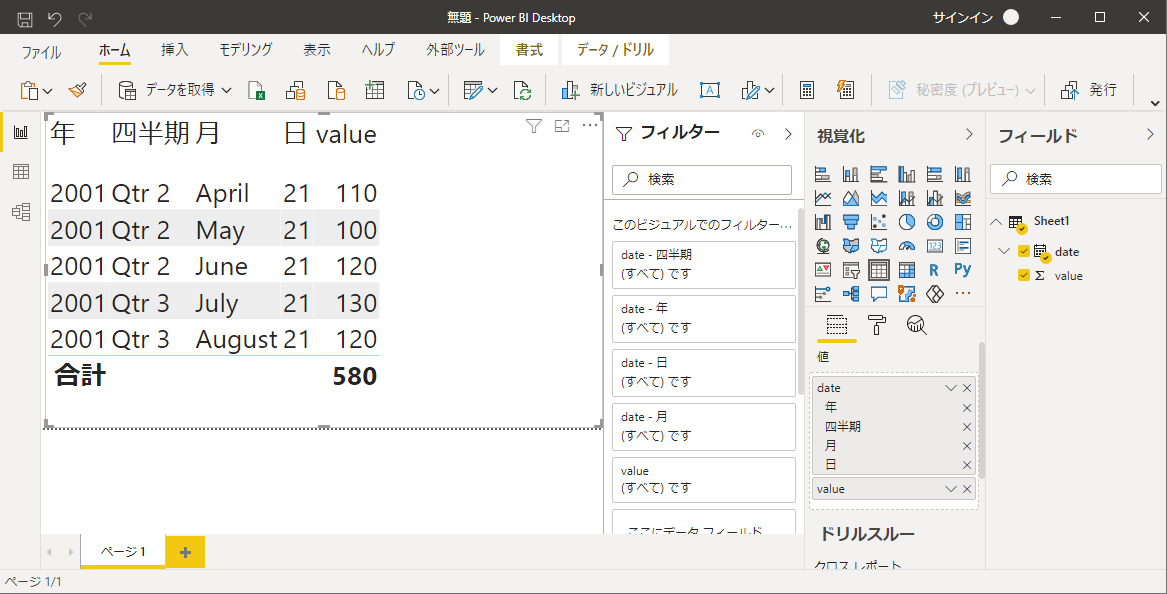Viewport: 1167px width, 594px height.
Task: Select the KPI visual icon
Action: (x=822, y=269)
